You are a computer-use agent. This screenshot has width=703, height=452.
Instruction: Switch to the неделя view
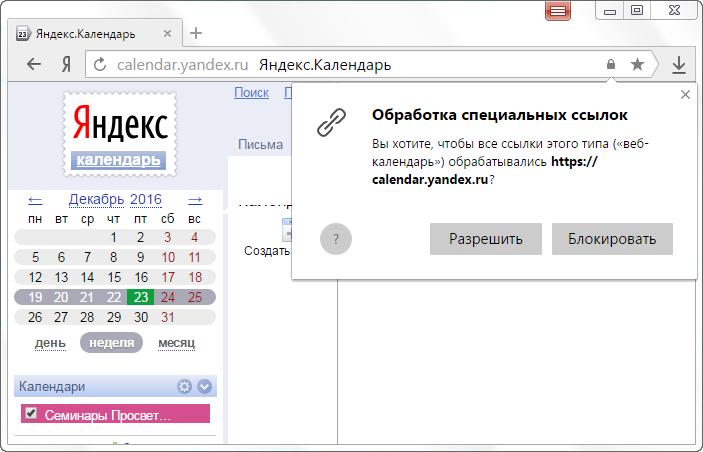pyautogui.click(x=112, y=343)
